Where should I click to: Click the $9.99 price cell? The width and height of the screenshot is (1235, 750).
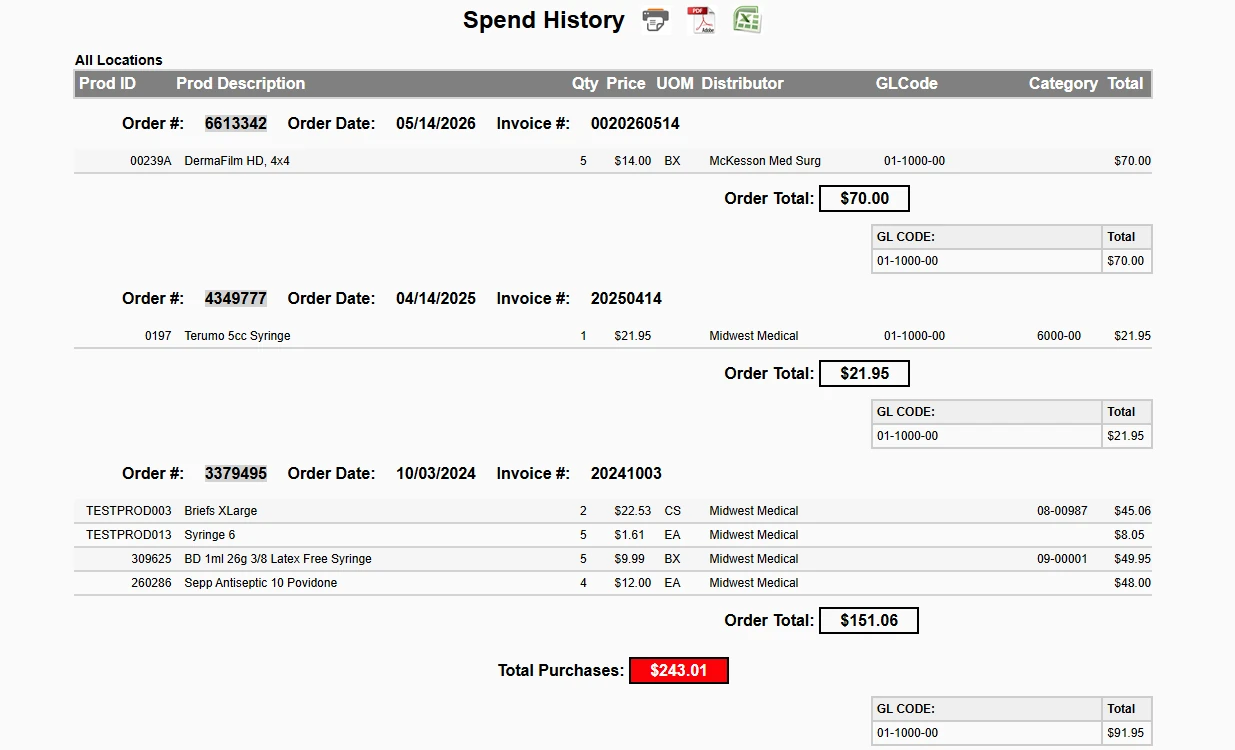pyautogui.click(x=630, y=558)
